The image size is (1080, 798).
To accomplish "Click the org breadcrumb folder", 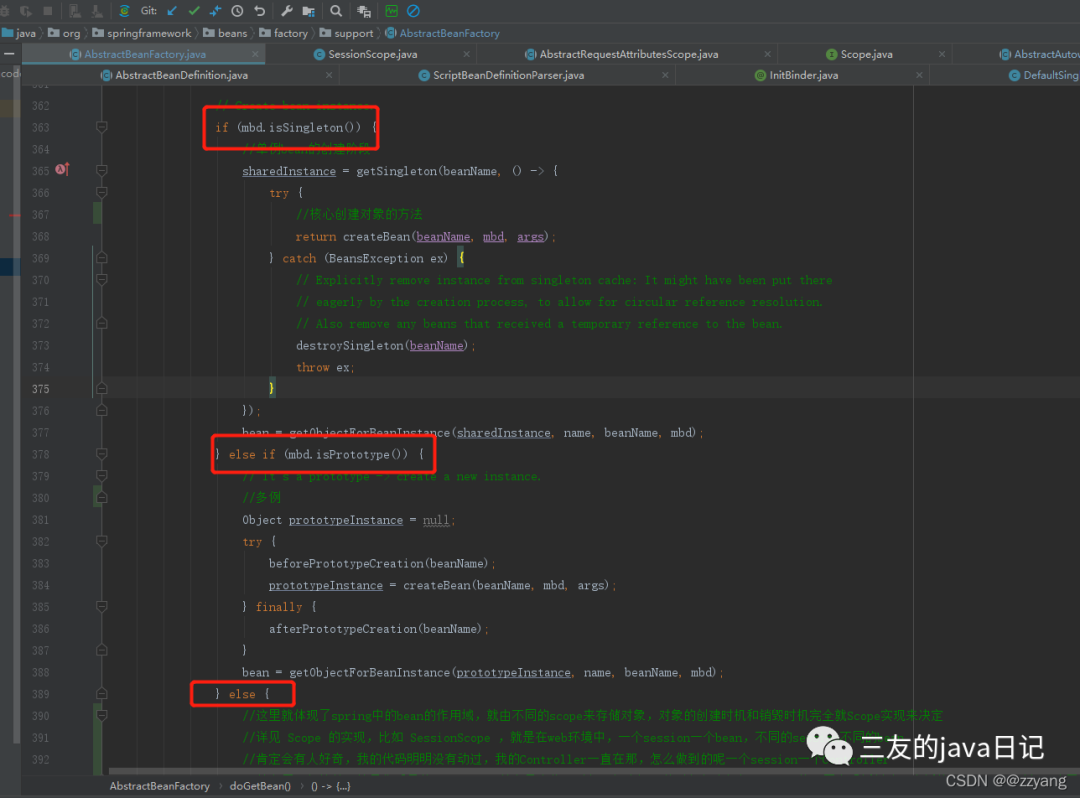I will [64, 33].
